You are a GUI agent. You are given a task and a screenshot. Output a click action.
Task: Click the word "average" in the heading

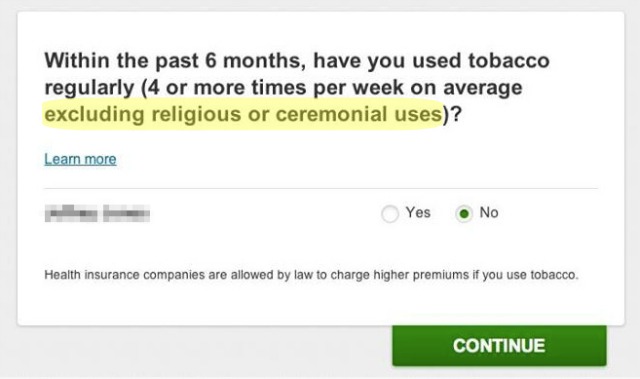(x=482, y=88)
